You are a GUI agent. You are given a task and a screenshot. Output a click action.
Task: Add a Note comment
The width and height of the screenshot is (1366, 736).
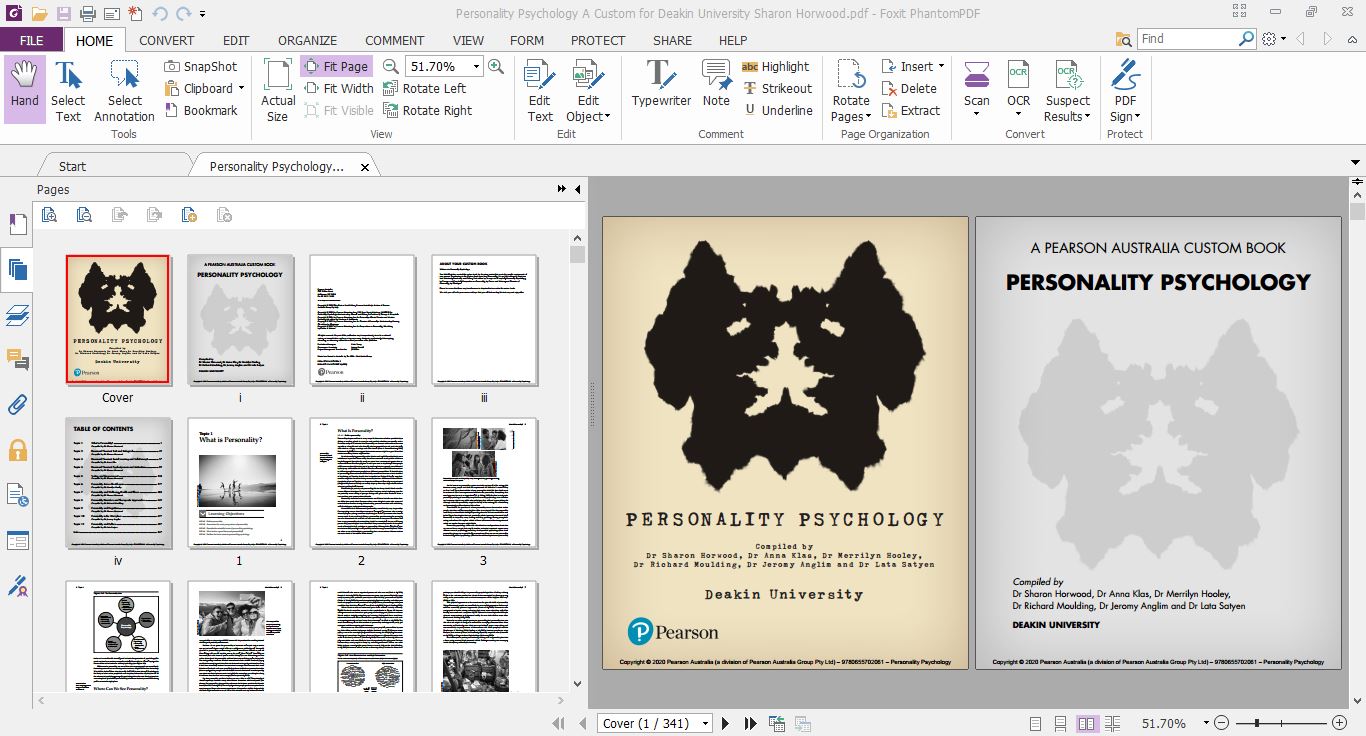(x=716, y=83)
